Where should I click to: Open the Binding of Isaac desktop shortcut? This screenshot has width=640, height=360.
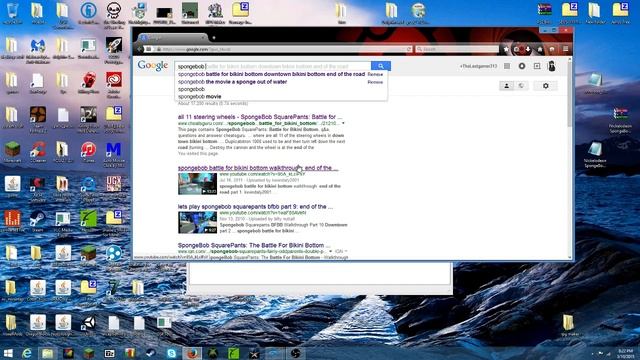click(114, 14)
